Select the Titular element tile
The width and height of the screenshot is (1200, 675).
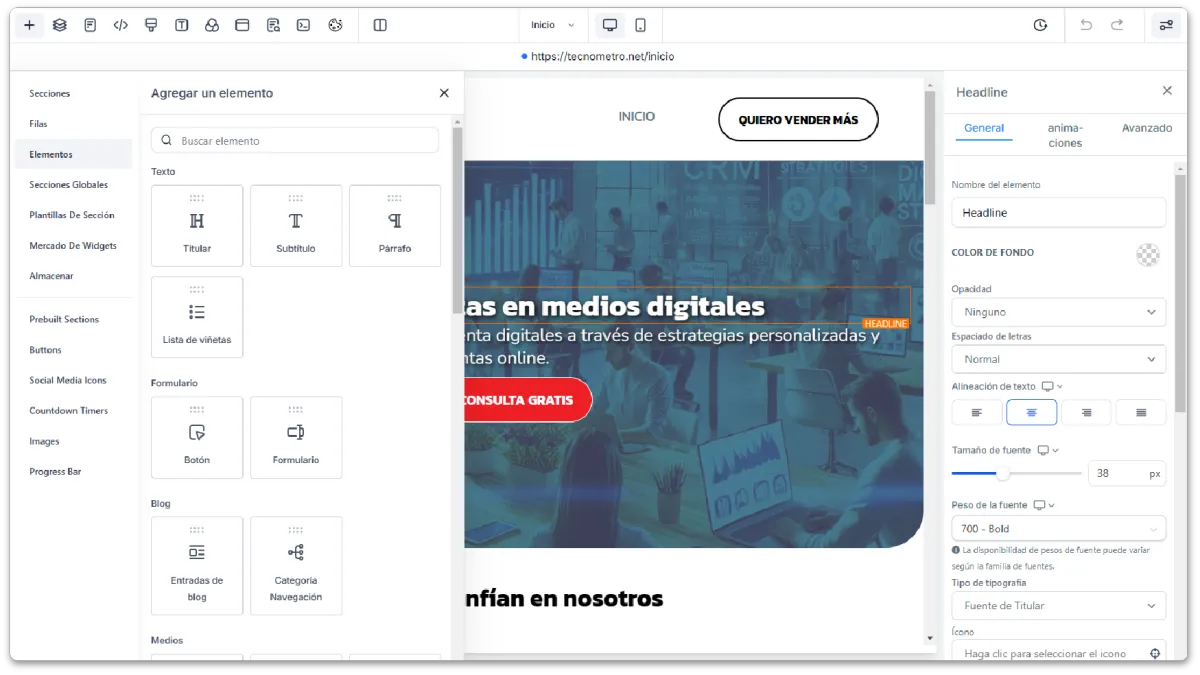pos(197,226)
